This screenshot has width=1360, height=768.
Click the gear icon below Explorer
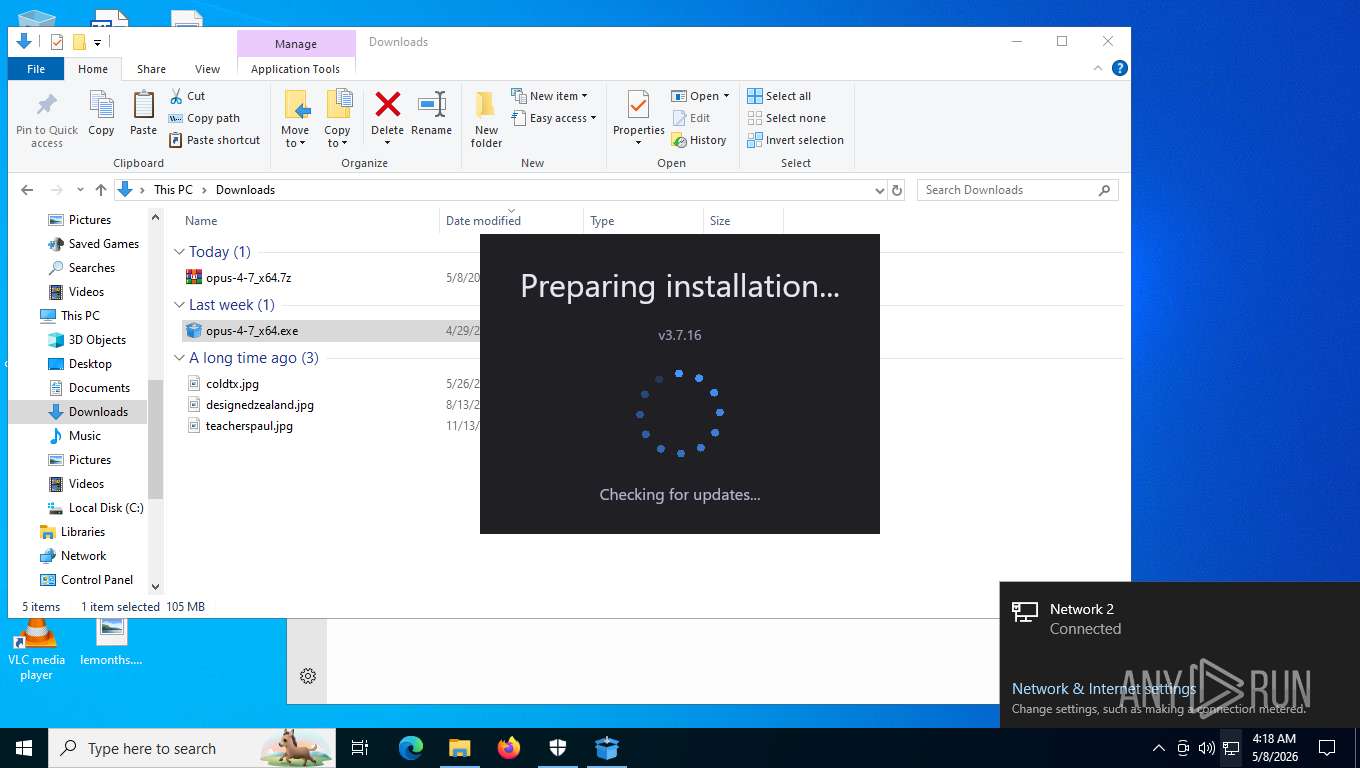[x=308, y=676]
